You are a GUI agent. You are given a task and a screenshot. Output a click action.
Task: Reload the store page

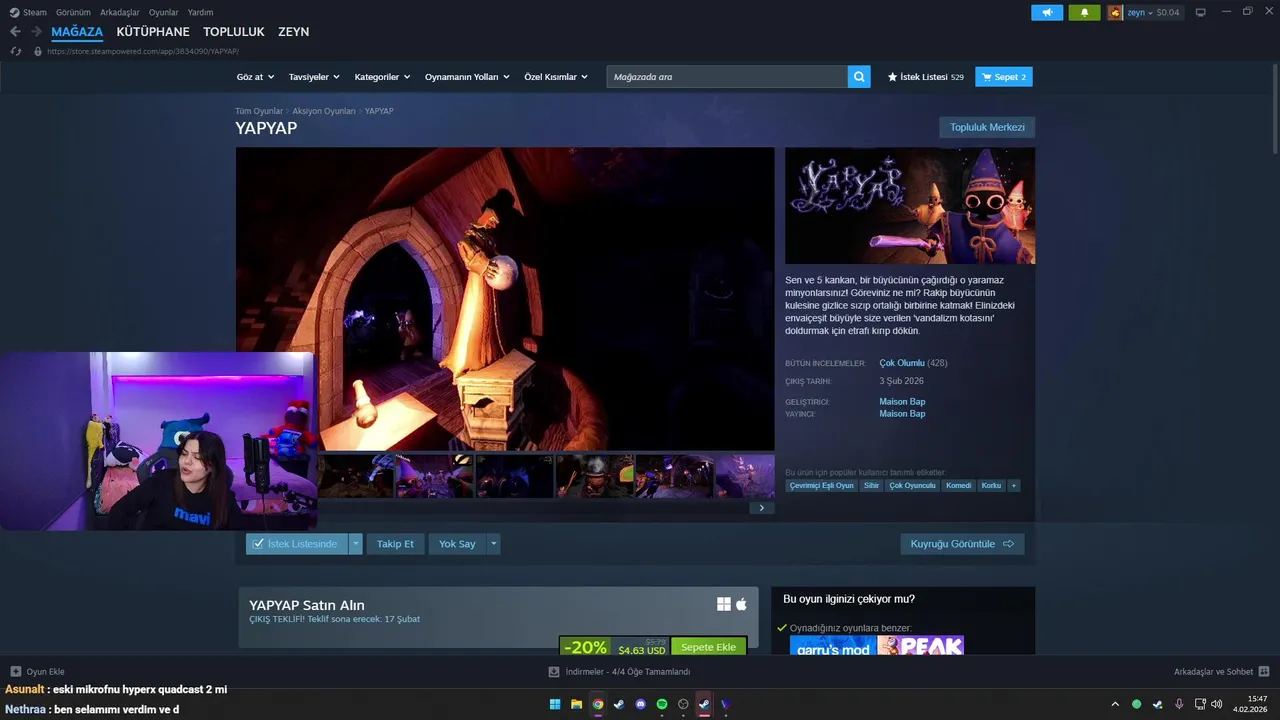(15, 51)
